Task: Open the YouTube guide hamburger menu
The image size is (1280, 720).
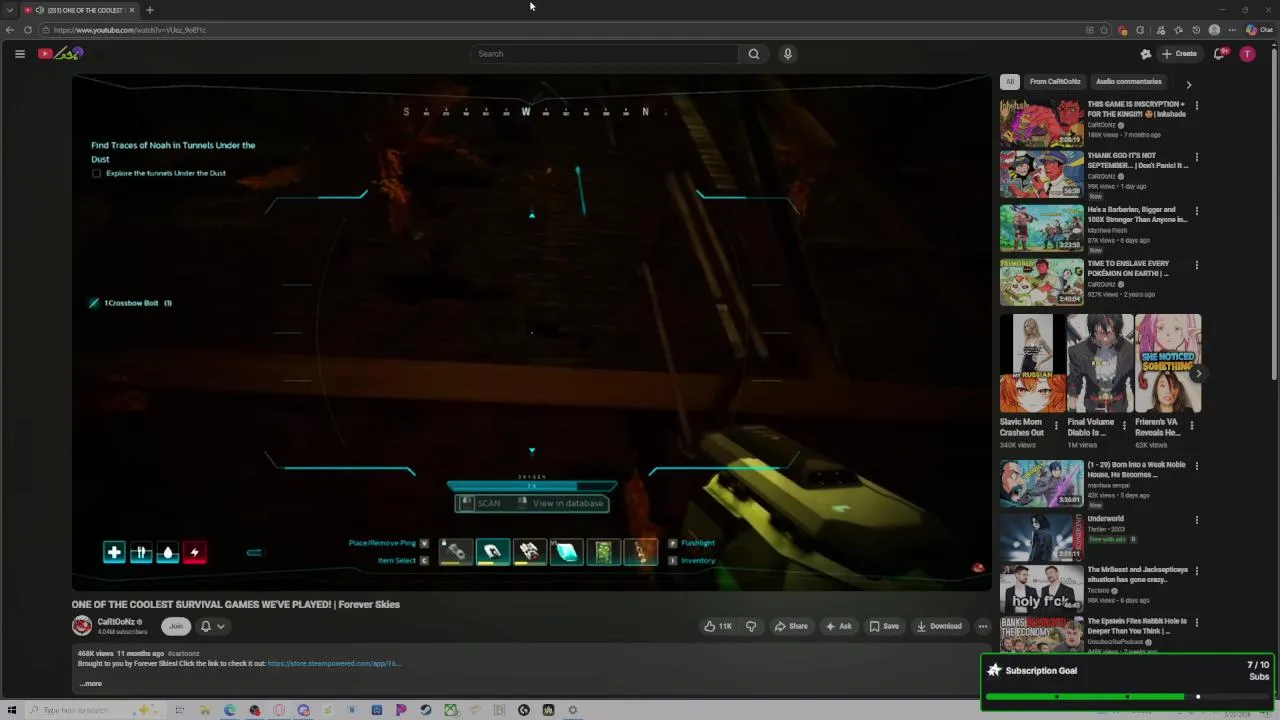Action: (x=19, y=54)
